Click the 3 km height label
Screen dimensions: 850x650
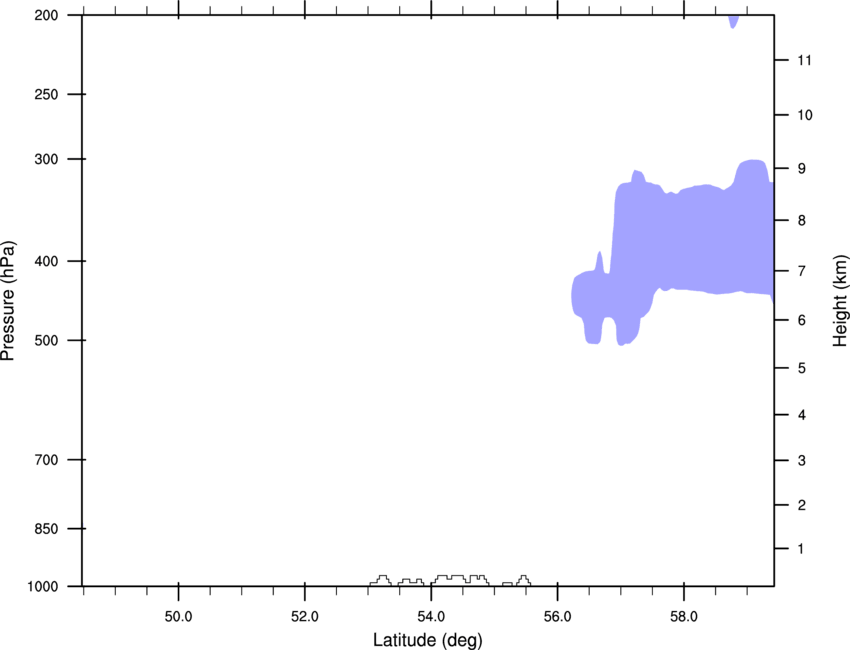(802, 461)
